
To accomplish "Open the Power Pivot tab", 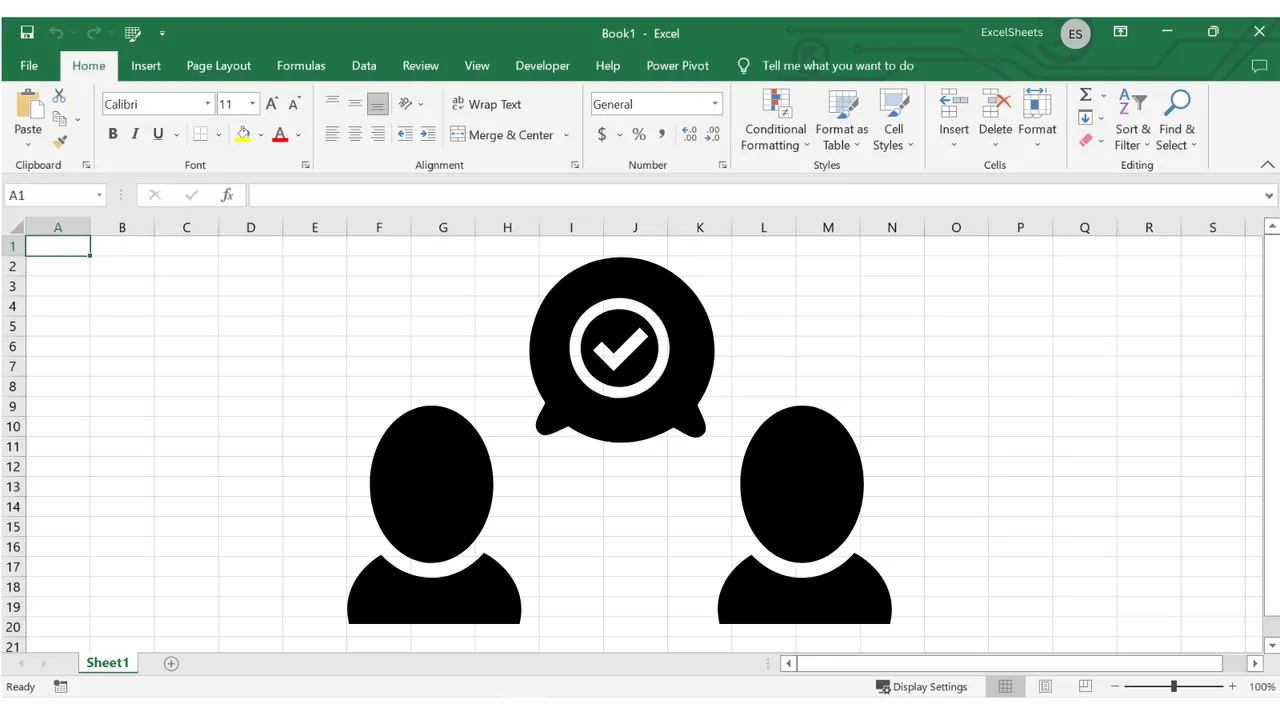I will pyautogui.click(x=678, y=65).
